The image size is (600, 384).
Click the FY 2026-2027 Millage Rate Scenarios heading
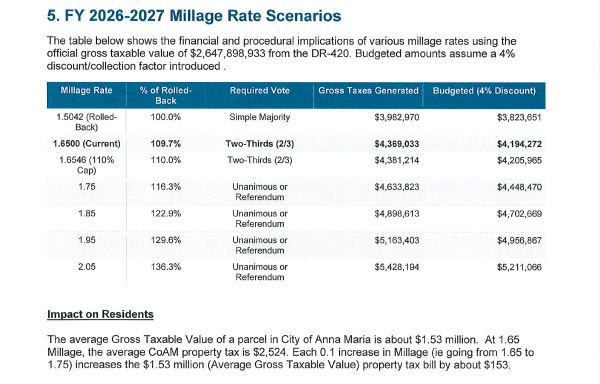click(x=194, y=16)
